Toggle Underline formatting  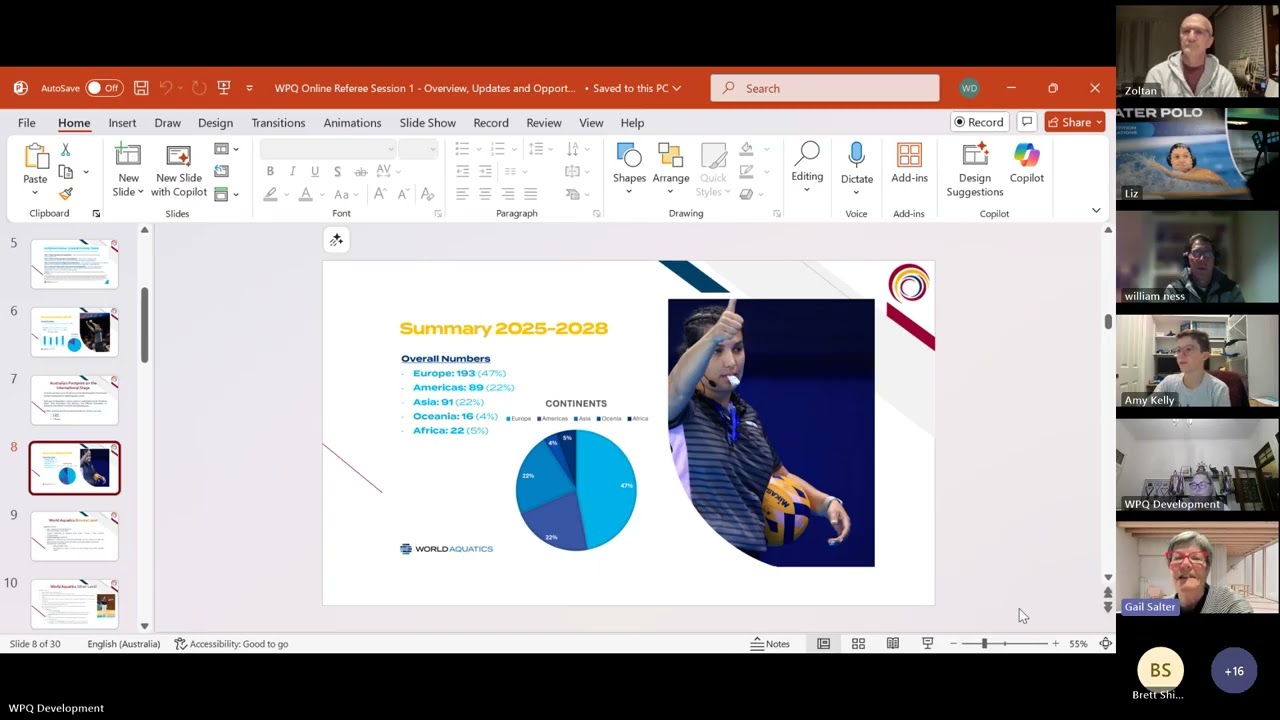click(315, 171)
